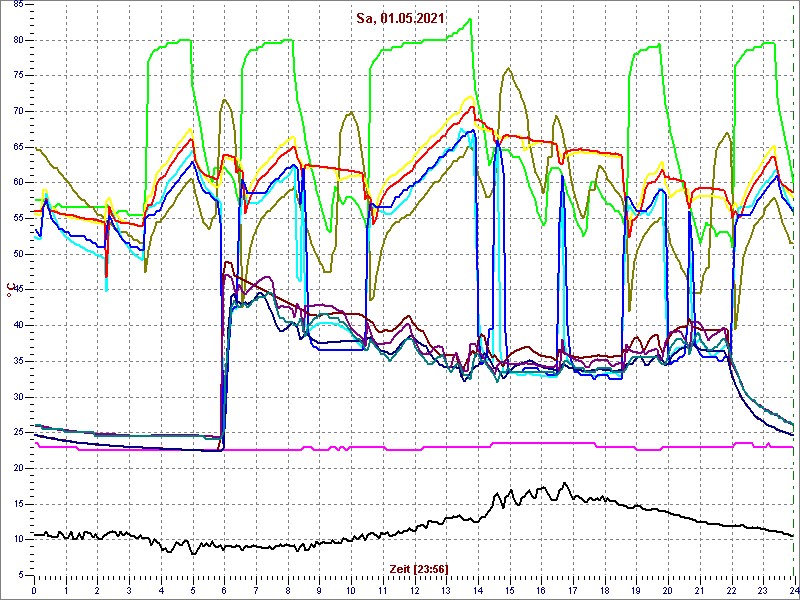Image resolution: width=800 pixels, height=600 pixels.
Task: Select the 75 mark on temperature axis
Action: [x=17, y=76]
